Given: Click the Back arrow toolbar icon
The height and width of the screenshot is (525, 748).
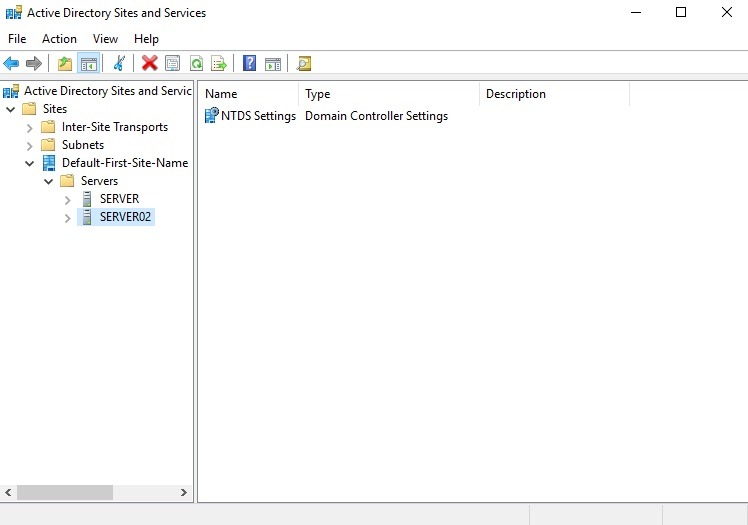Looking at the screenshot, I should [x=12, y=64].
